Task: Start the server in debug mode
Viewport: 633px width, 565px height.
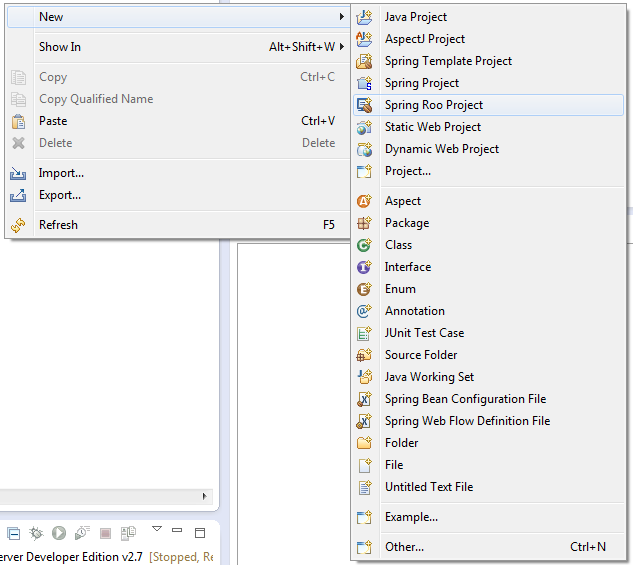Action: pyautogui.click(x=36, y=533)
